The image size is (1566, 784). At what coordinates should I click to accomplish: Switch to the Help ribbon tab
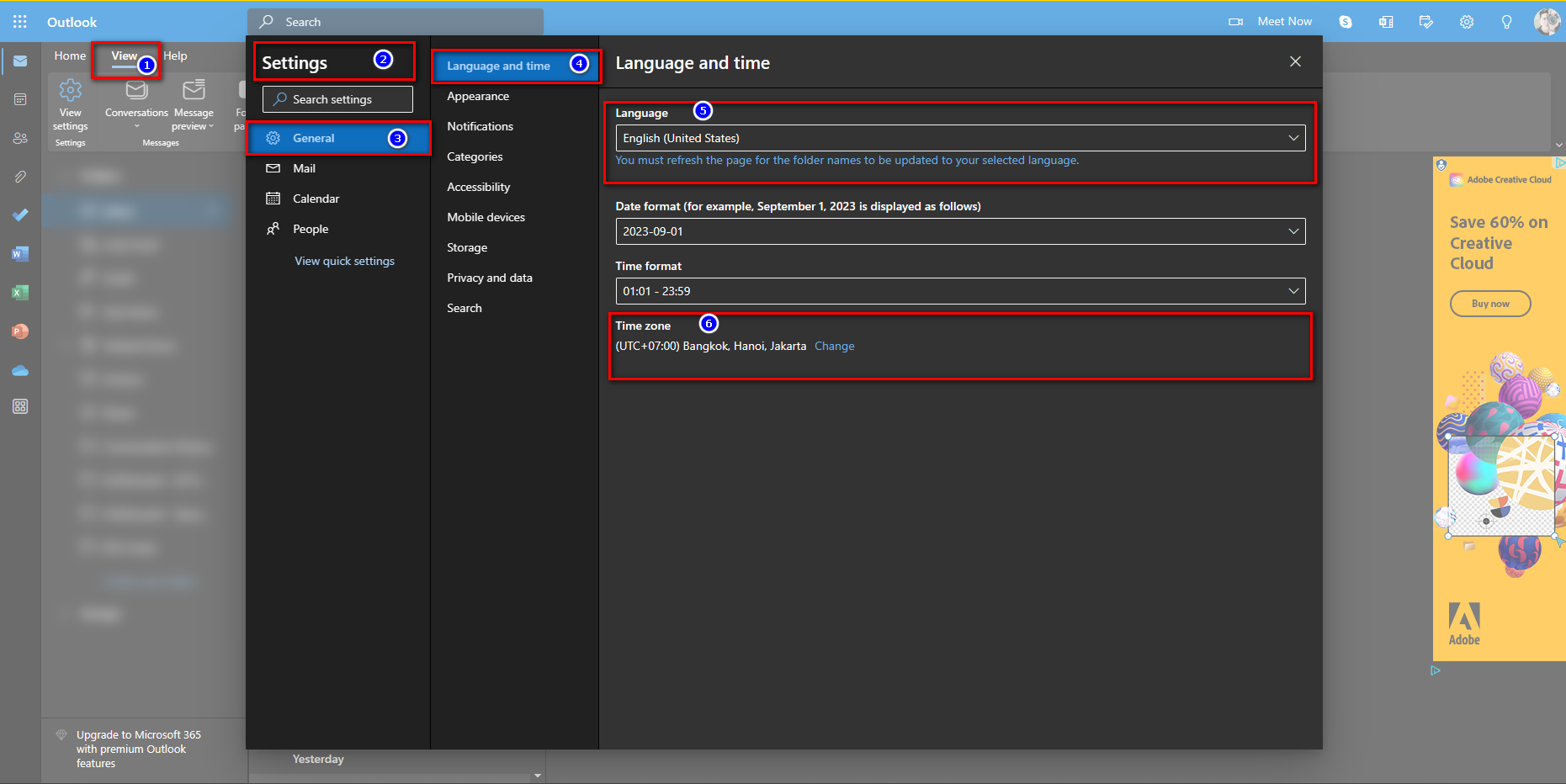click(x=175, y=56)
